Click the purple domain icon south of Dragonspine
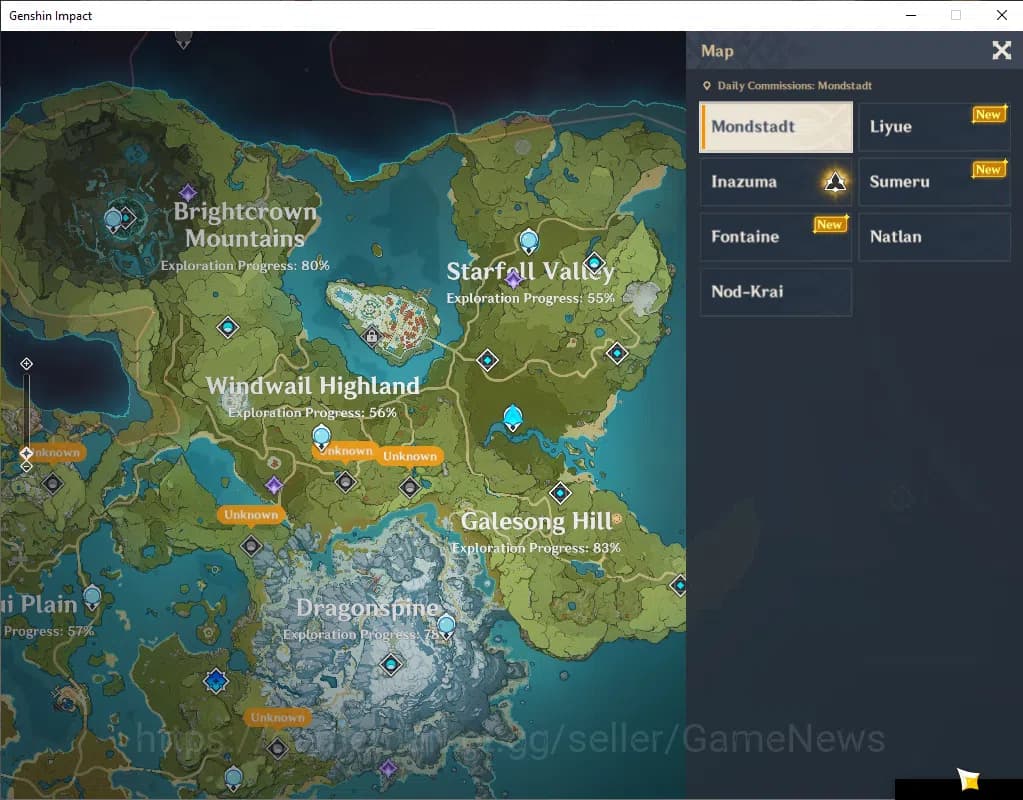 [388, 768]
